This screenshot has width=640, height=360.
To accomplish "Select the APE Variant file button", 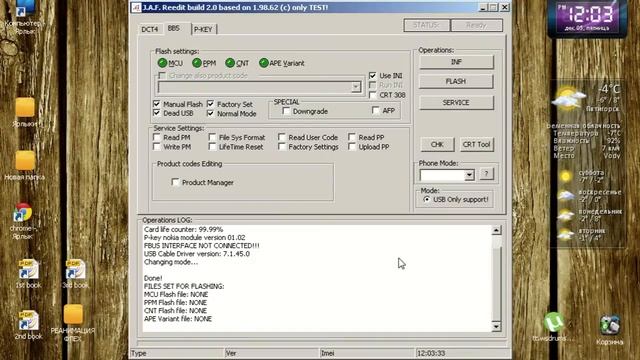I will click(x=264, y=63).
